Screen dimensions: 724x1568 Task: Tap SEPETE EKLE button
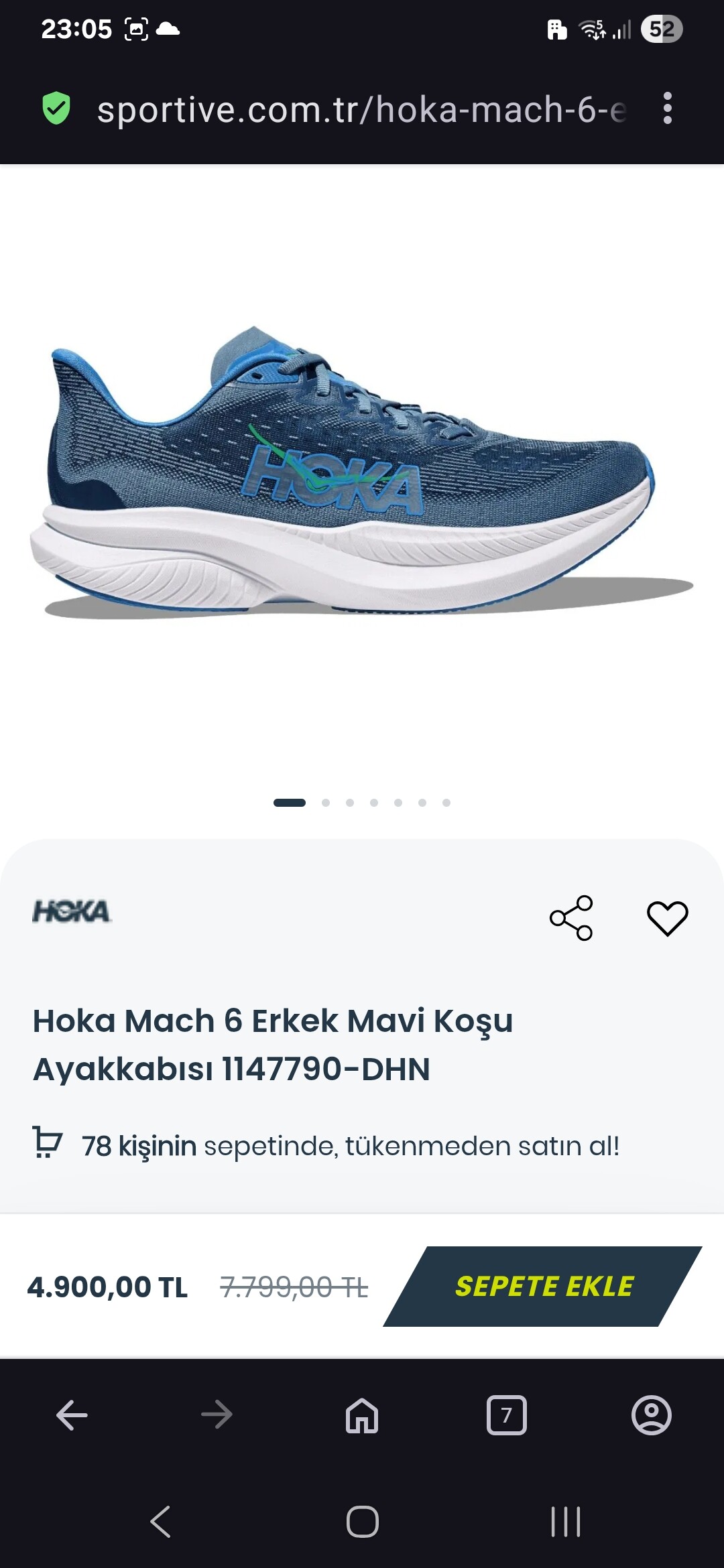click(543, 1286)
